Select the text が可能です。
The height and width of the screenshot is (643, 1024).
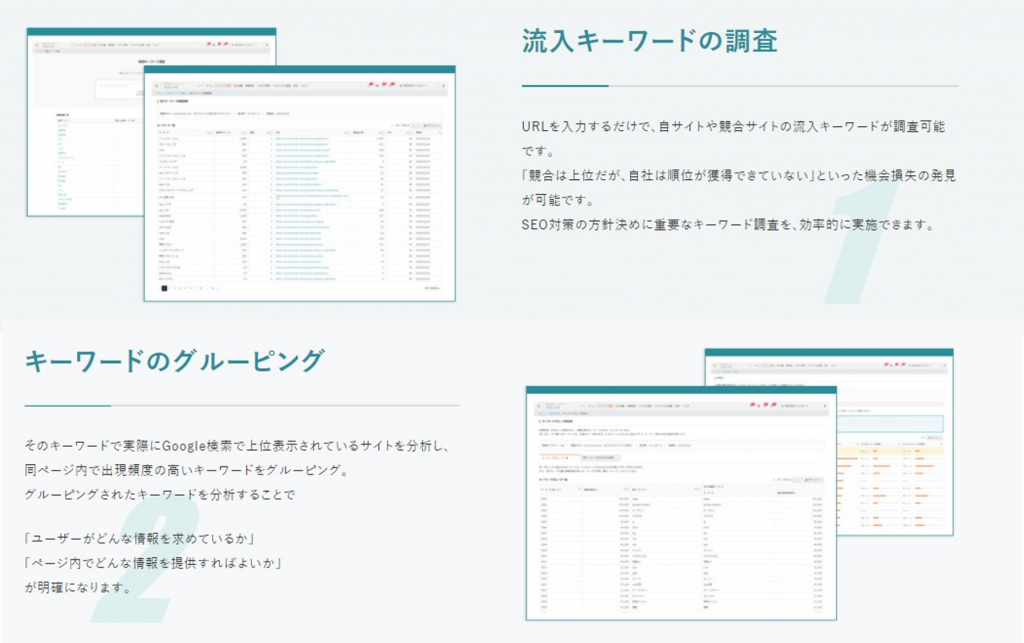click(x=557, y=200)
